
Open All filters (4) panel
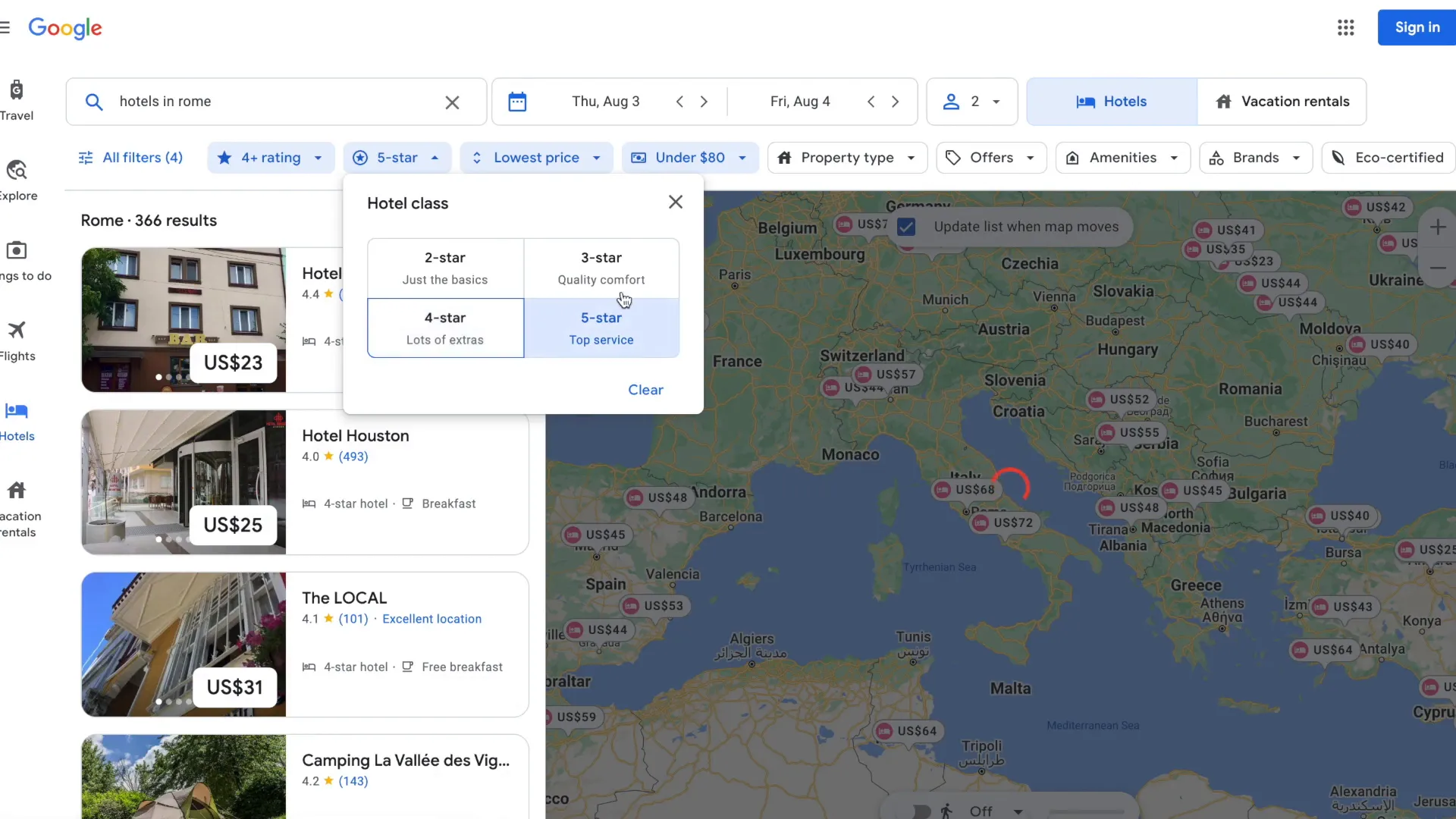coord(130,158)
